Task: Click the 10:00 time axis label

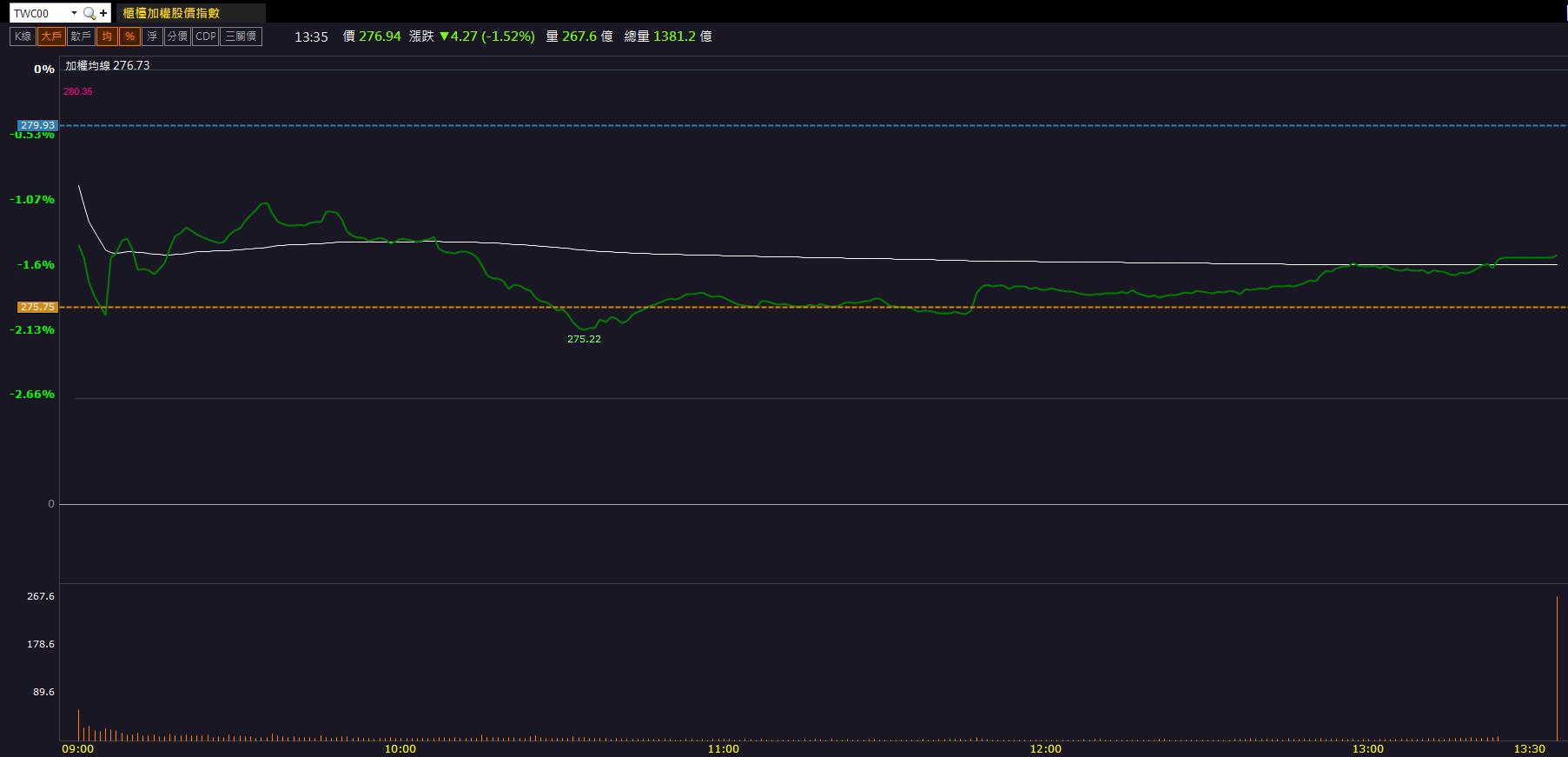Action: point(400,749)
